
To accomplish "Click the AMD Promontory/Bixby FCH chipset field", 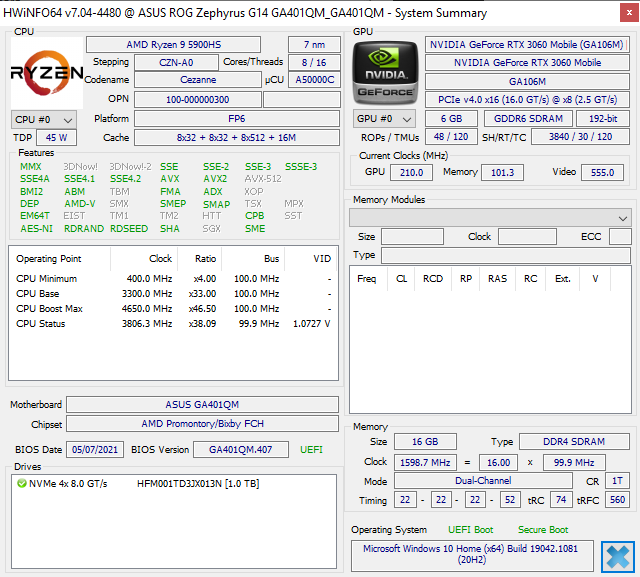I will pyautogui.click(x=203, y=425).
